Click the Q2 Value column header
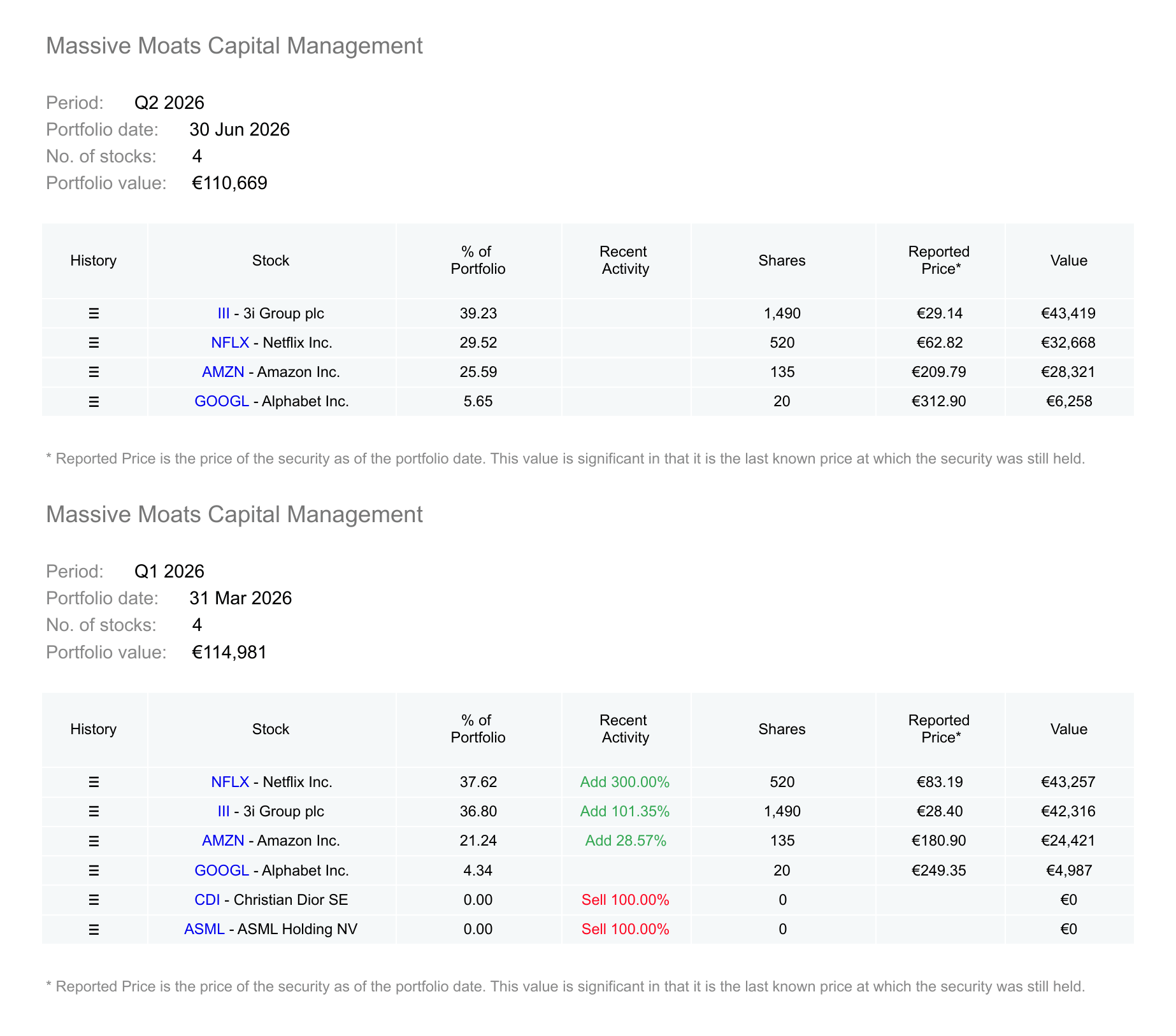Viewport: 1176px width, 1036px height. 1069,260
